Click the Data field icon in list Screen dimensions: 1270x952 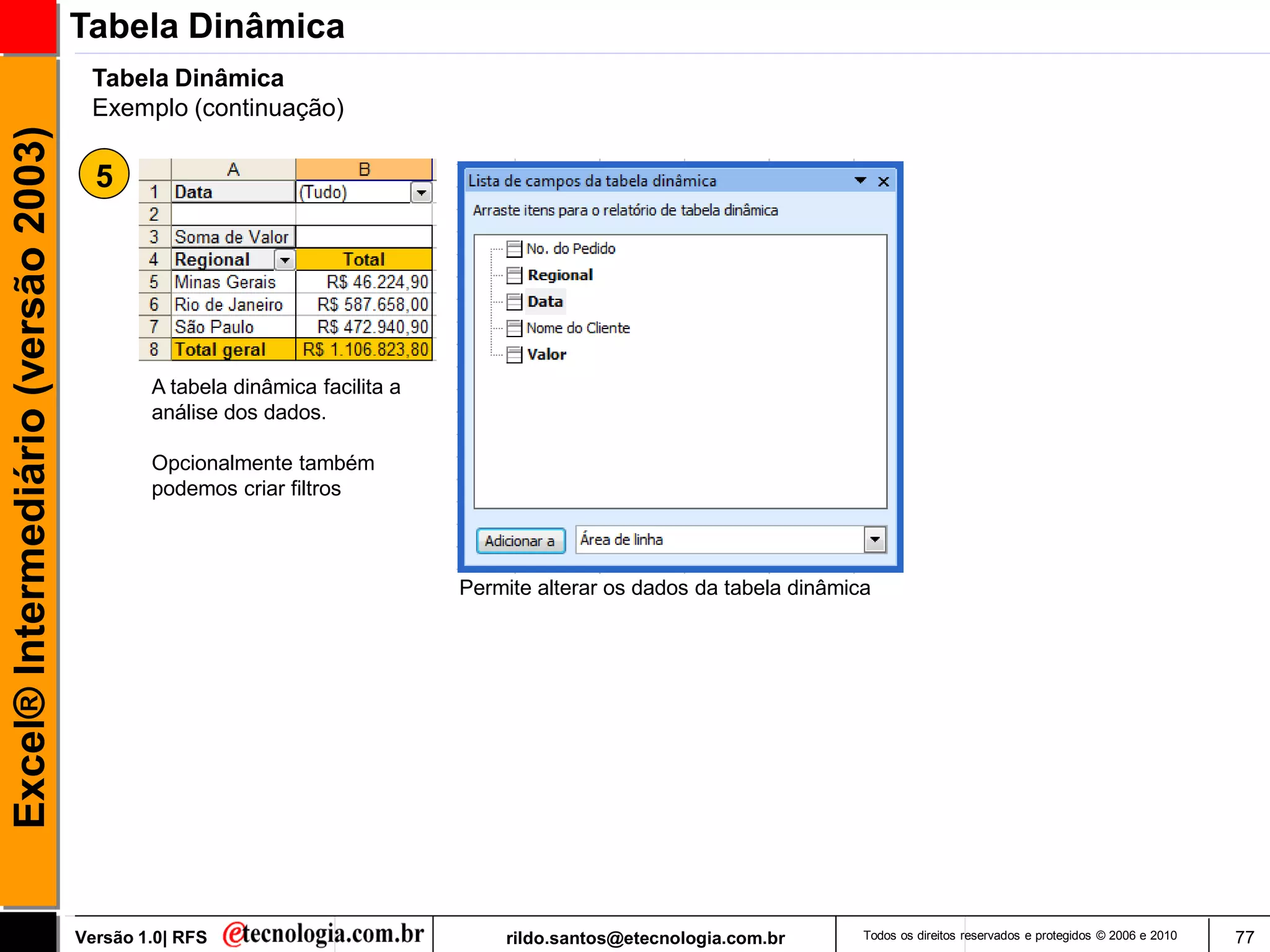514,302
